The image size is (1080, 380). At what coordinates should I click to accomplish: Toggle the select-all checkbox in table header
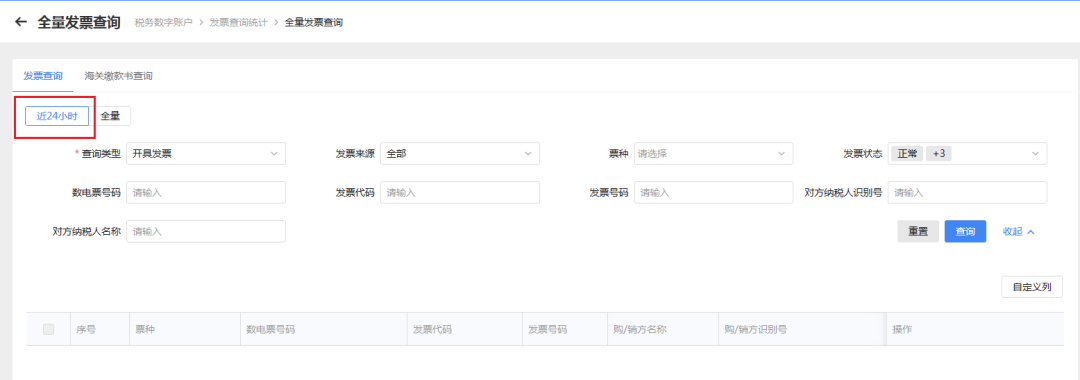(48, 329)
